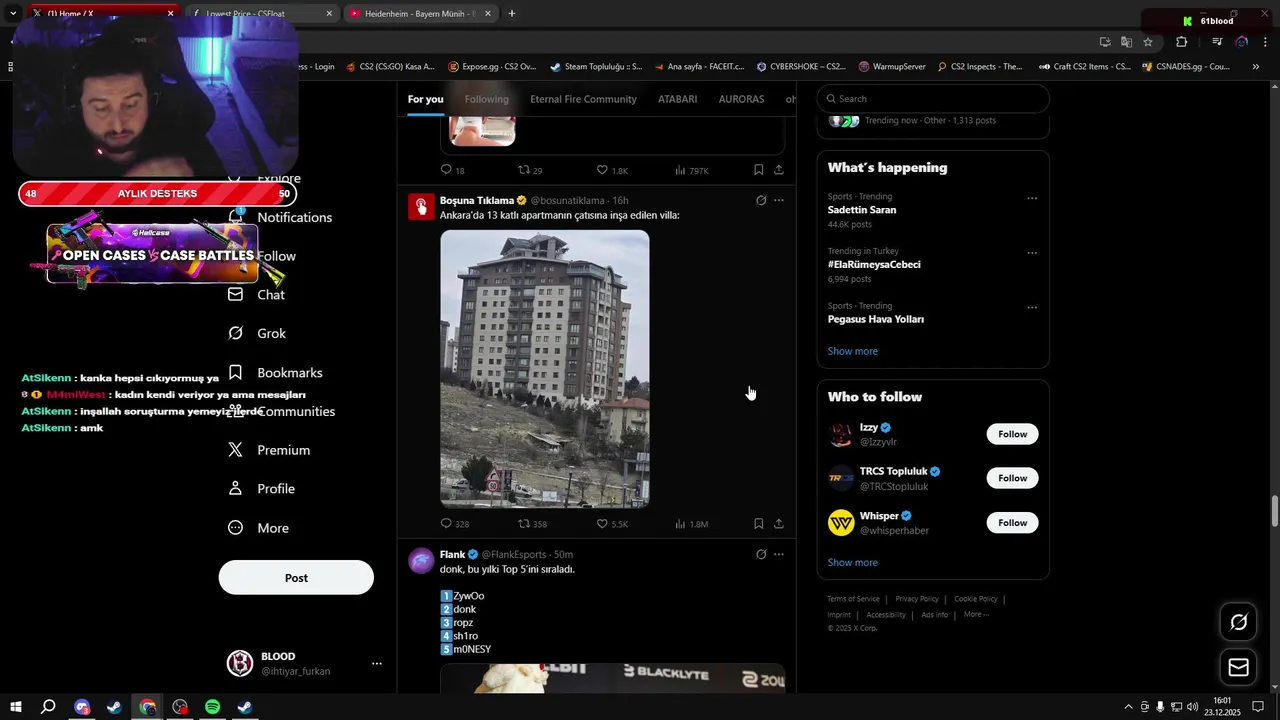
Task: Bookmark this page with star icon
Action: coord(1148,42)
